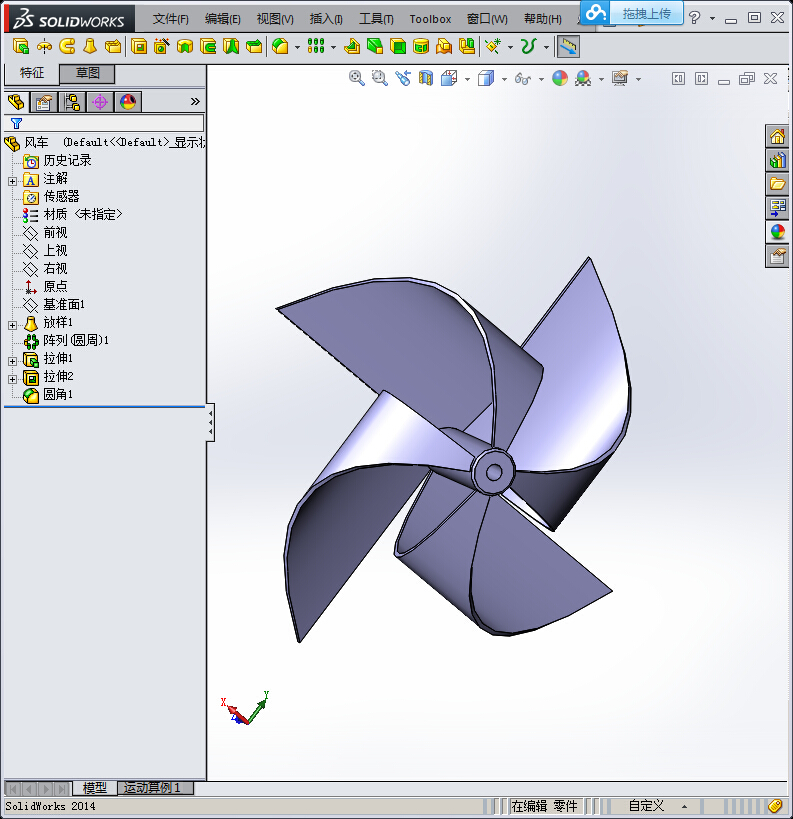
Task: Select the Swept Boss/Base tool icon
Action: [67, 47]
